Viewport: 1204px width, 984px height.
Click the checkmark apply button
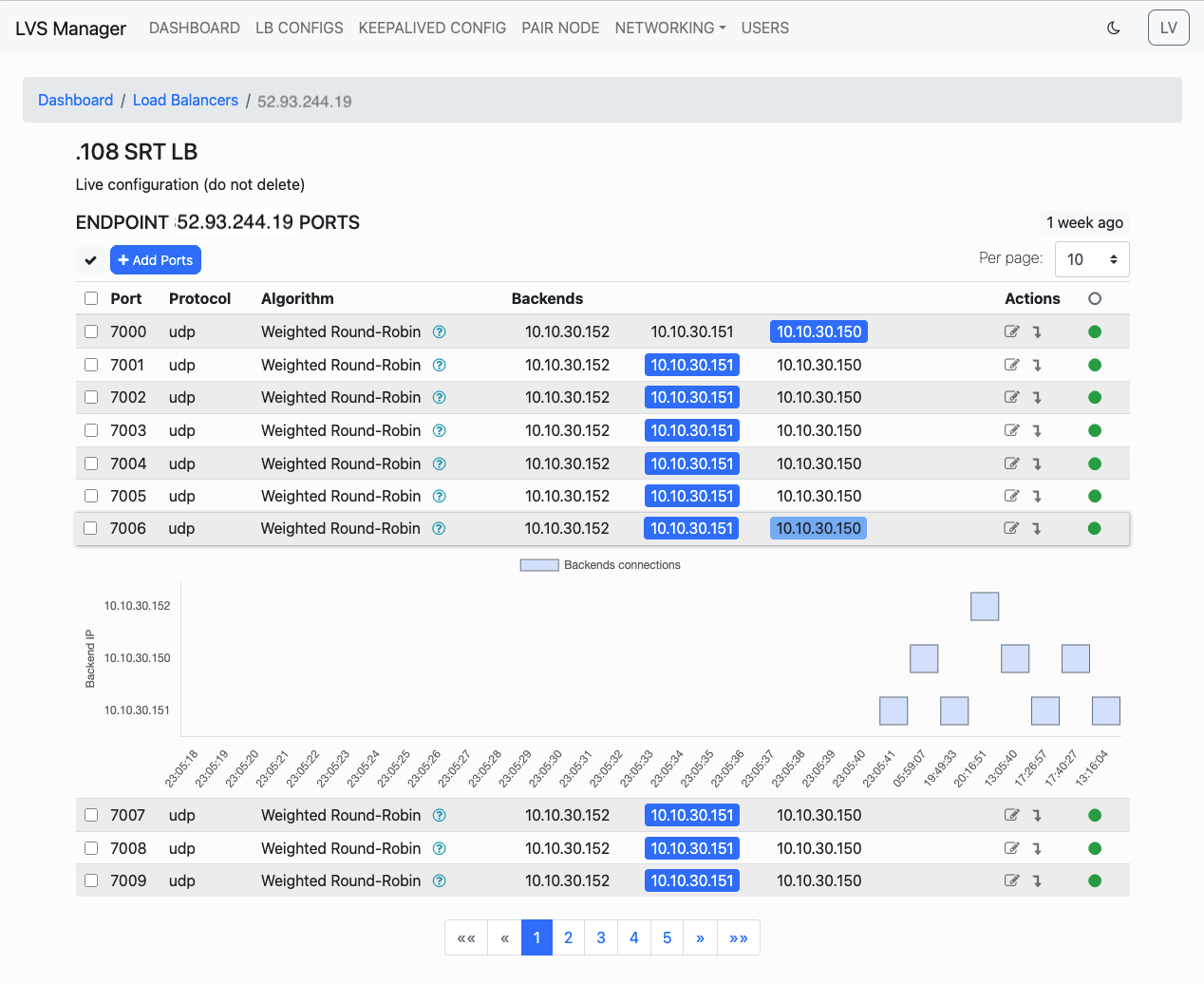pos(91,260)
